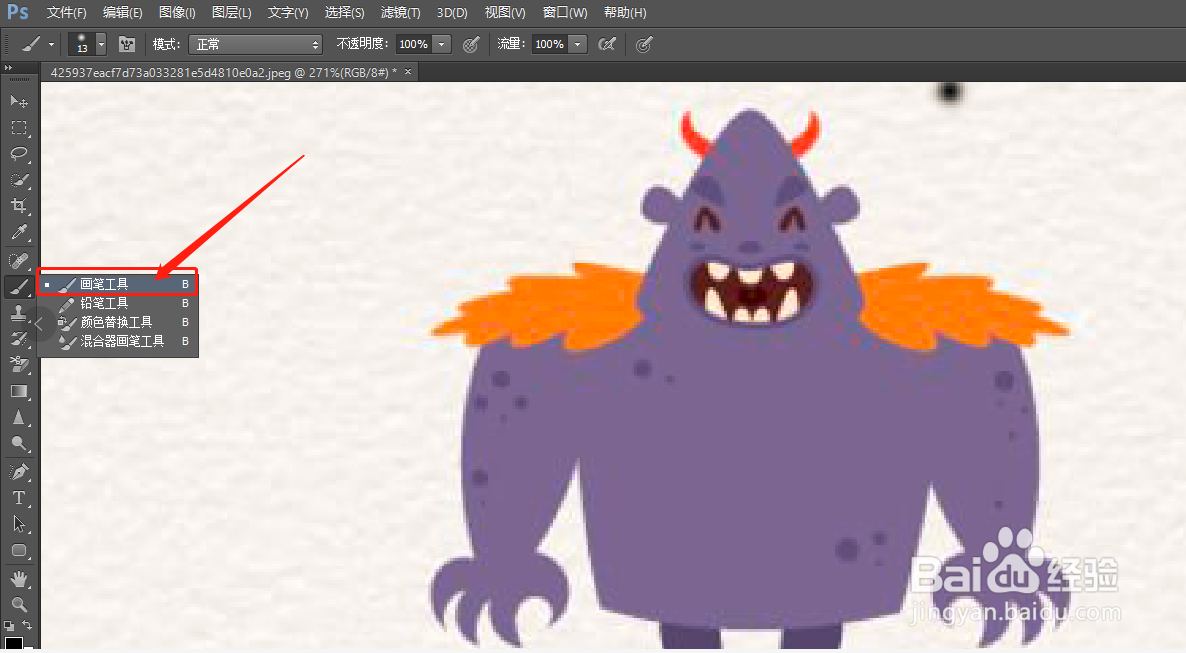Open the 文字(Y) menu
Screen dimensions: 1186x653
[x=288, y=13]
